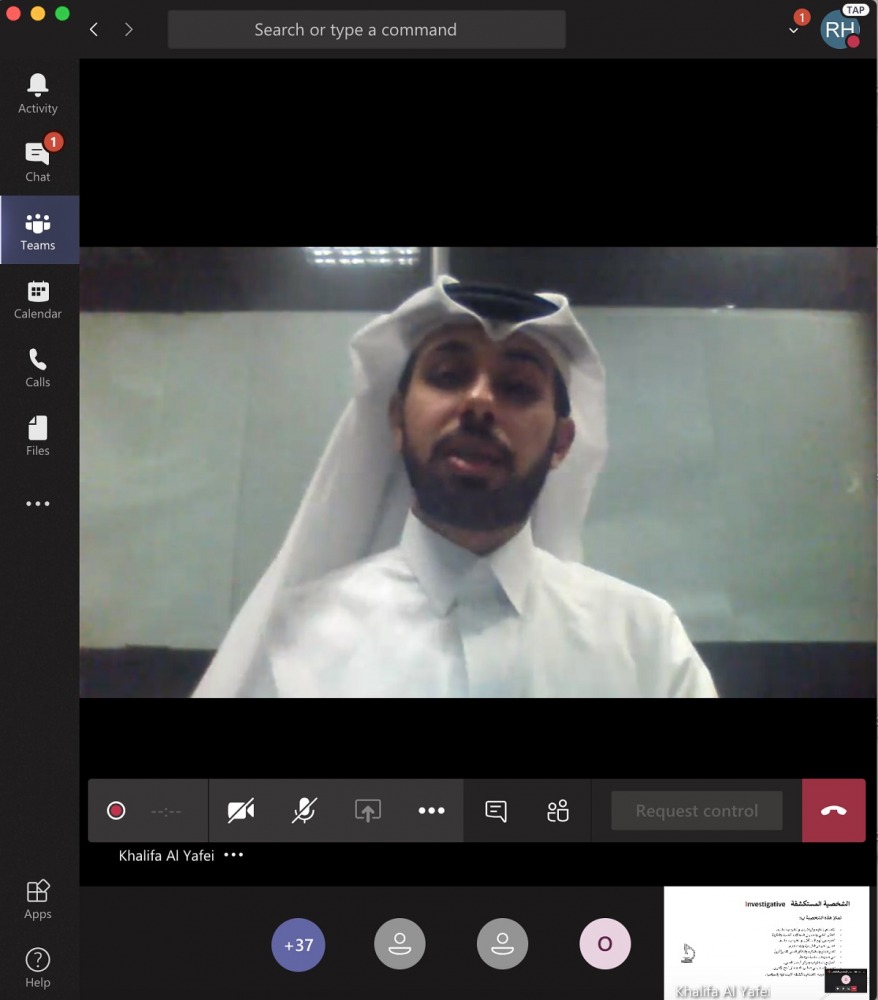Hang up the call
Image resolution: width=878 pixels, height=1000 pixels.
coord(833,811)
